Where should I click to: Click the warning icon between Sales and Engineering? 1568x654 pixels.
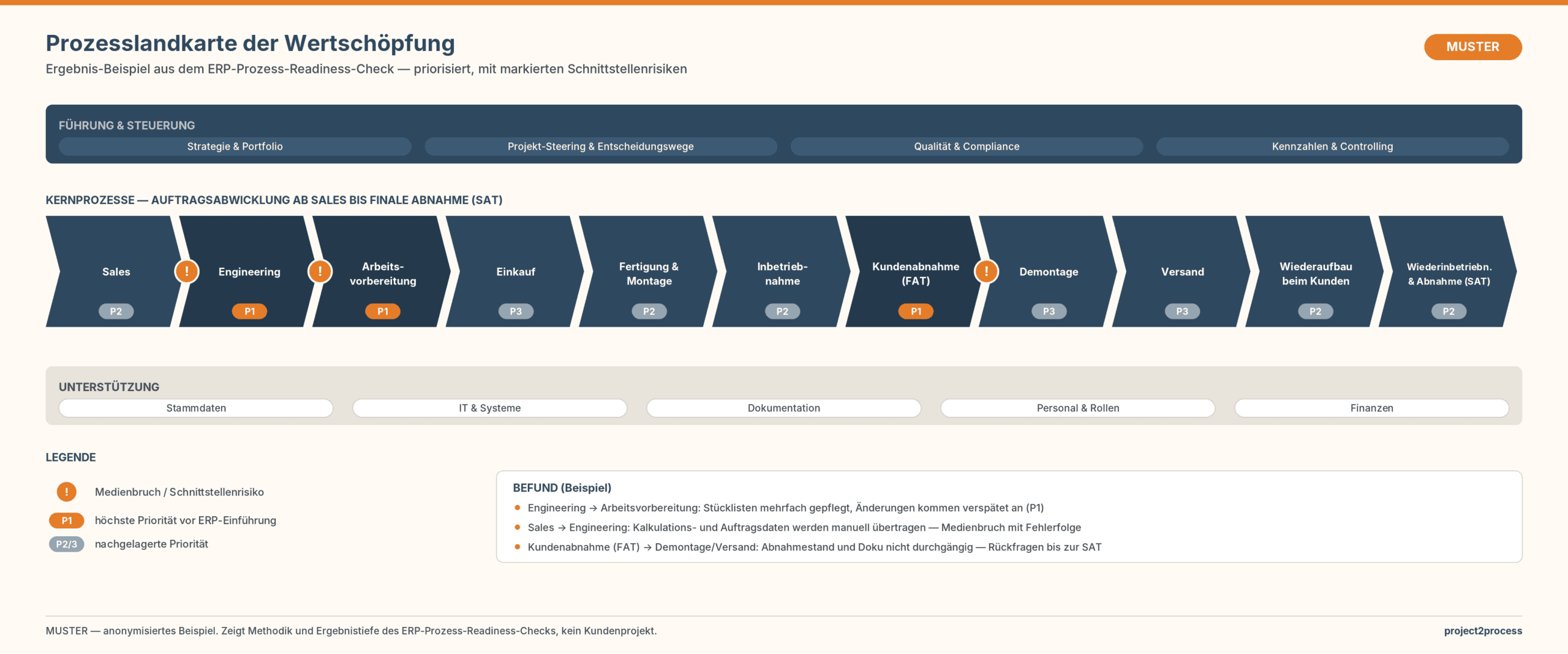point(187,271)
